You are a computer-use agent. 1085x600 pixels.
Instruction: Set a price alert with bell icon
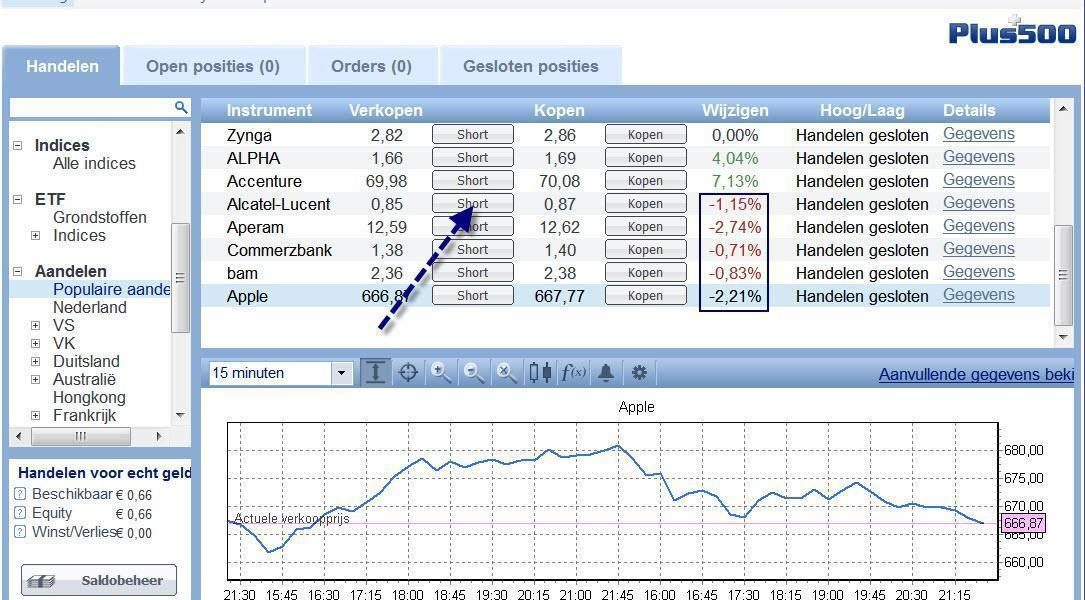[x=606, y=373]
